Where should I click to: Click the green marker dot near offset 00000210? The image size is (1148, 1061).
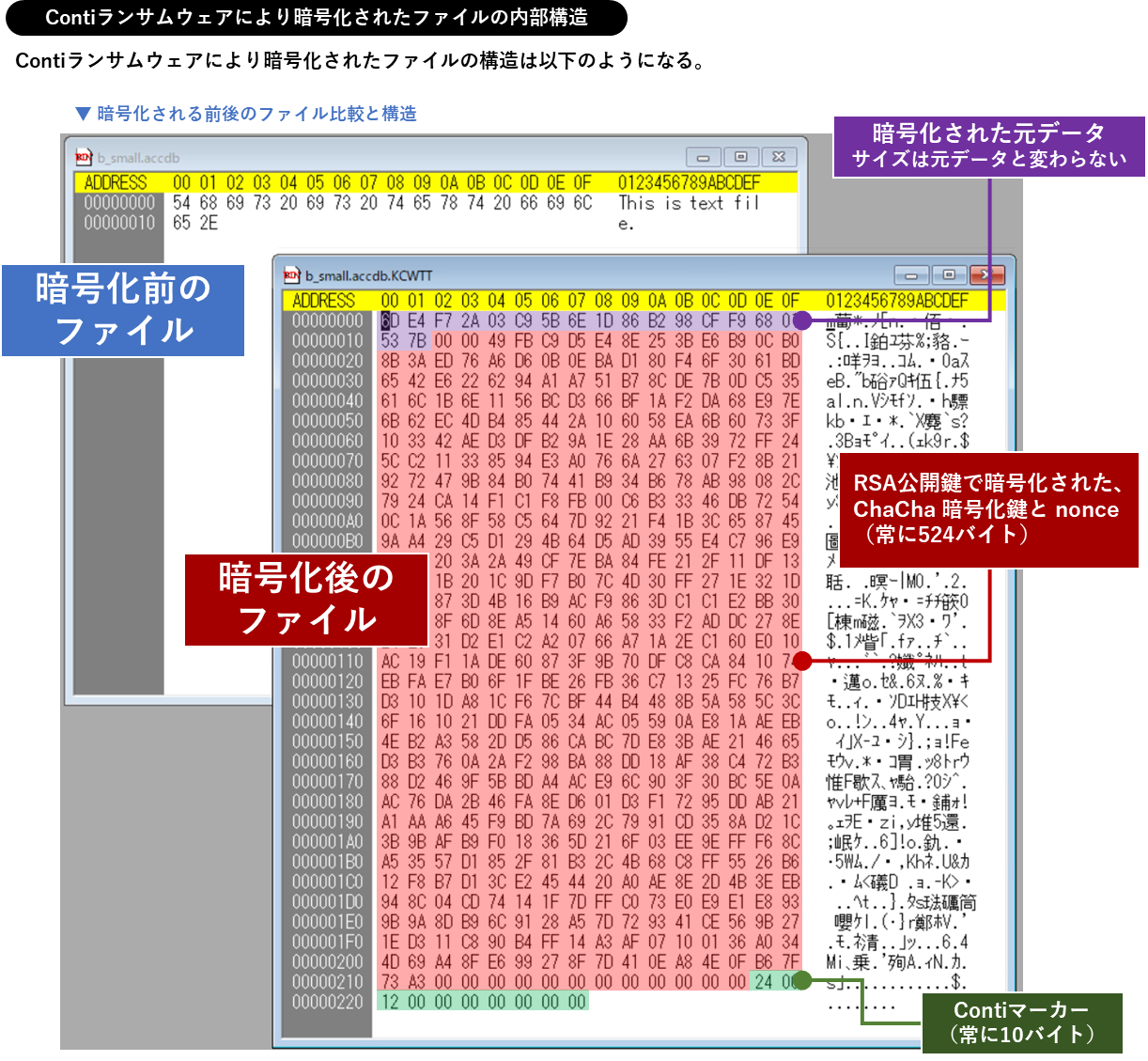[800, 980]
